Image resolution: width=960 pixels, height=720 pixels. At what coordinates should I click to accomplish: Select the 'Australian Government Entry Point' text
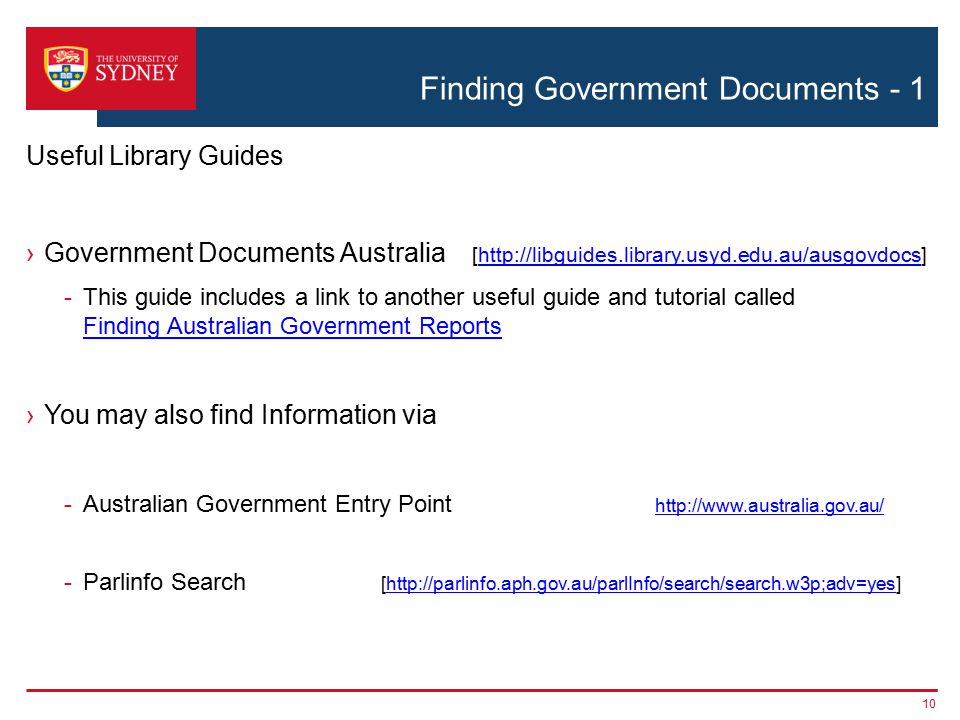[267, 504]
